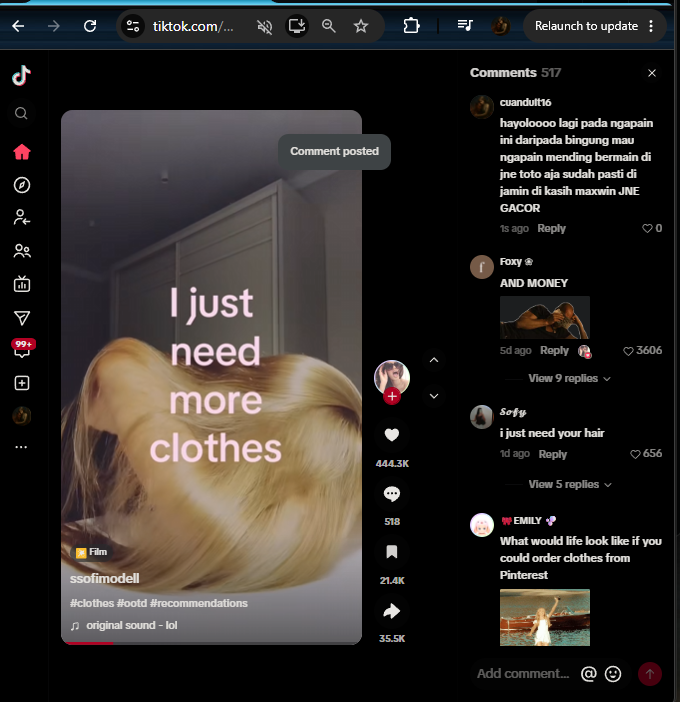The height and width of the screenshot is (702, 680).
Task: Open the TikTok logo home link
Action: click(x=21, y=75)
